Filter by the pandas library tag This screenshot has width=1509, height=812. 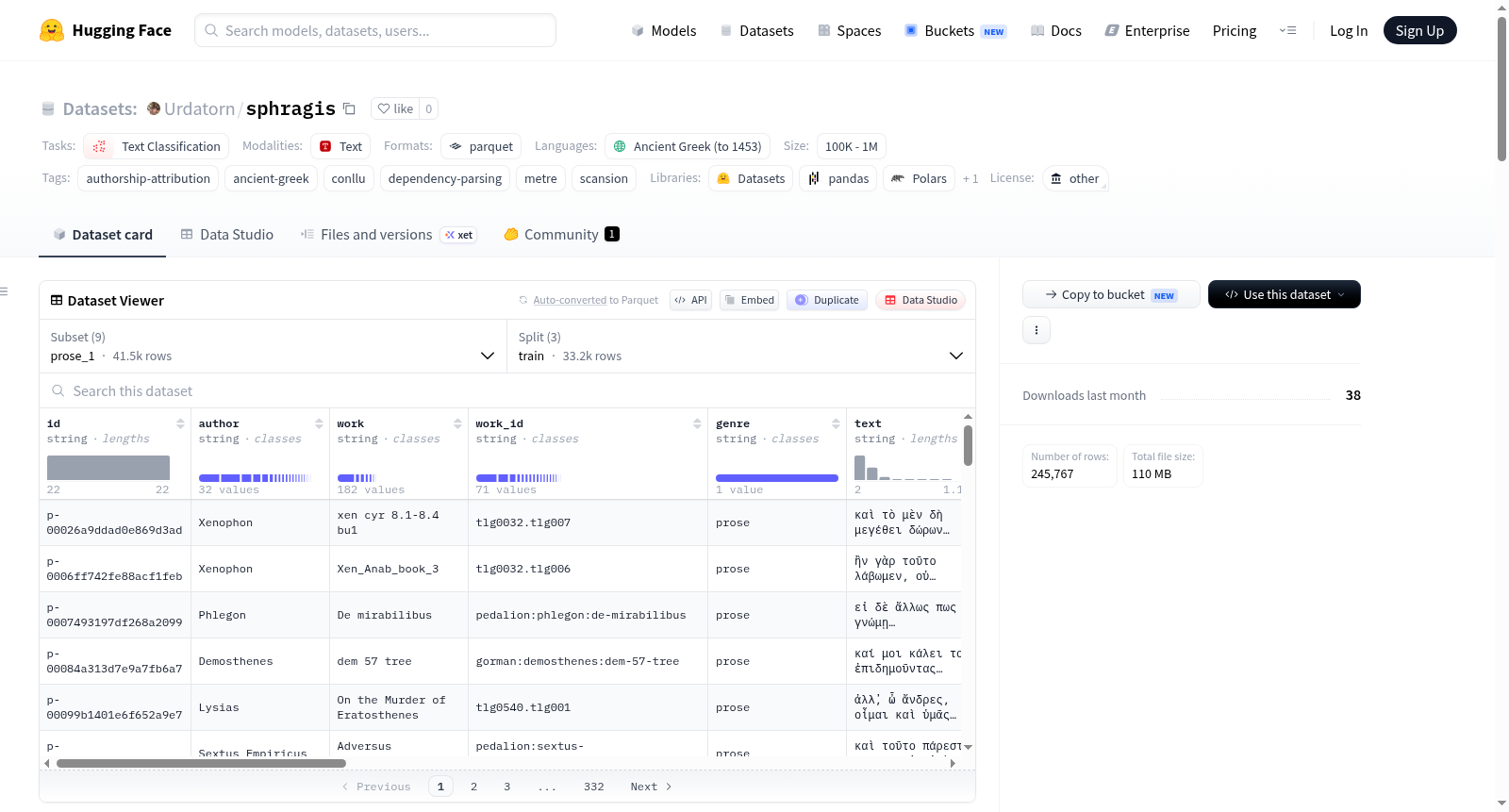pos(838,178)
